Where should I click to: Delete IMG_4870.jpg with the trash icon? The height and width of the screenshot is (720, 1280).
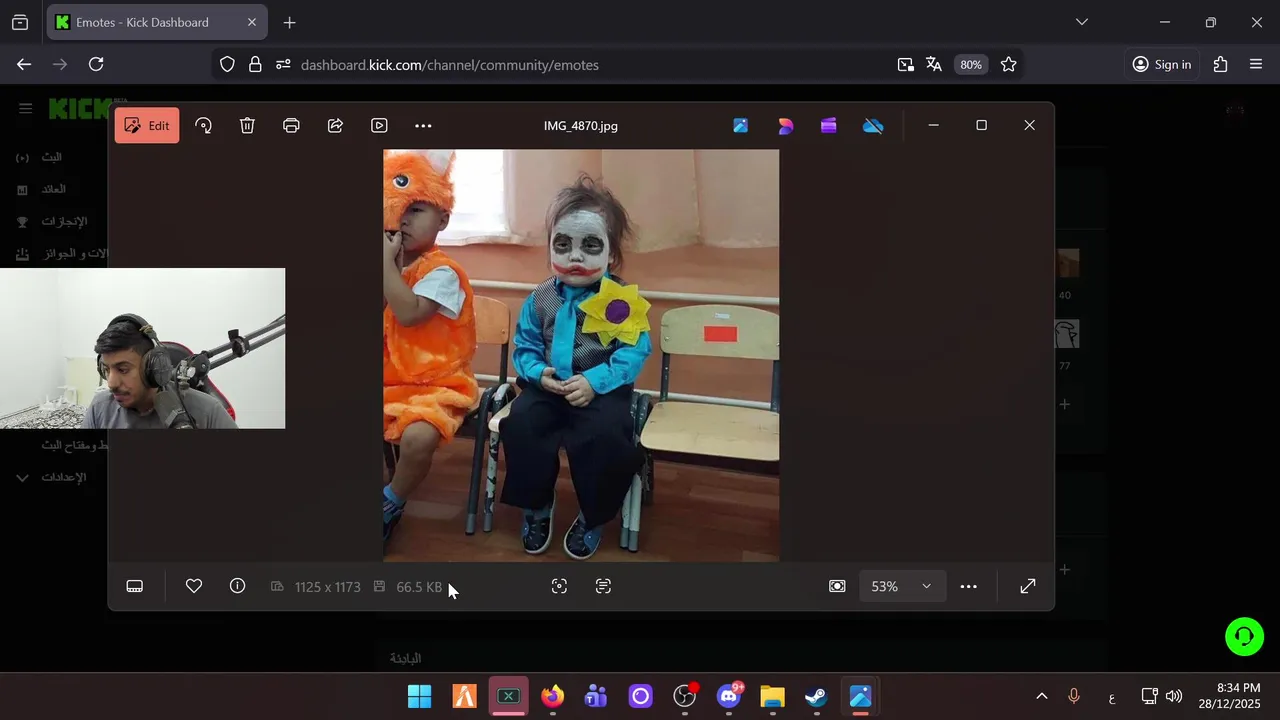click(x=247, y=125)
